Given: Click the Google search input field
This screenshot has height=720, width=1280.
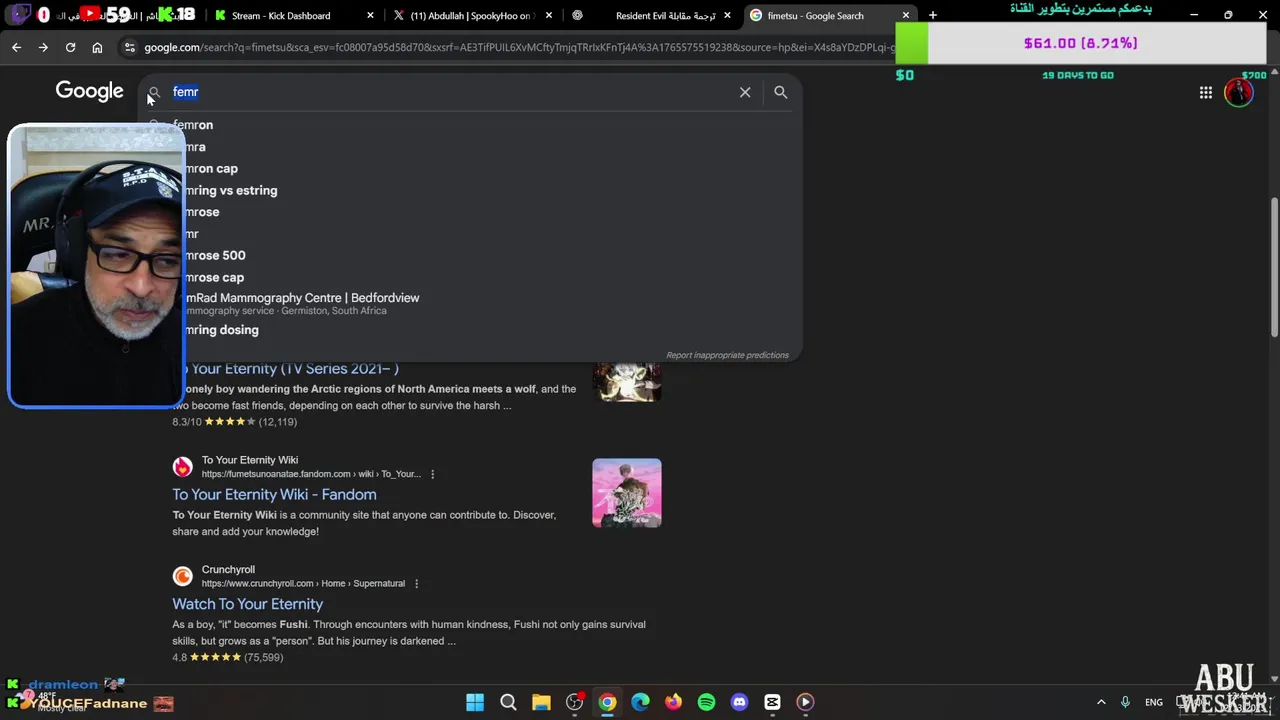Looking at the screenshot, I should click(x=450, y=92).
